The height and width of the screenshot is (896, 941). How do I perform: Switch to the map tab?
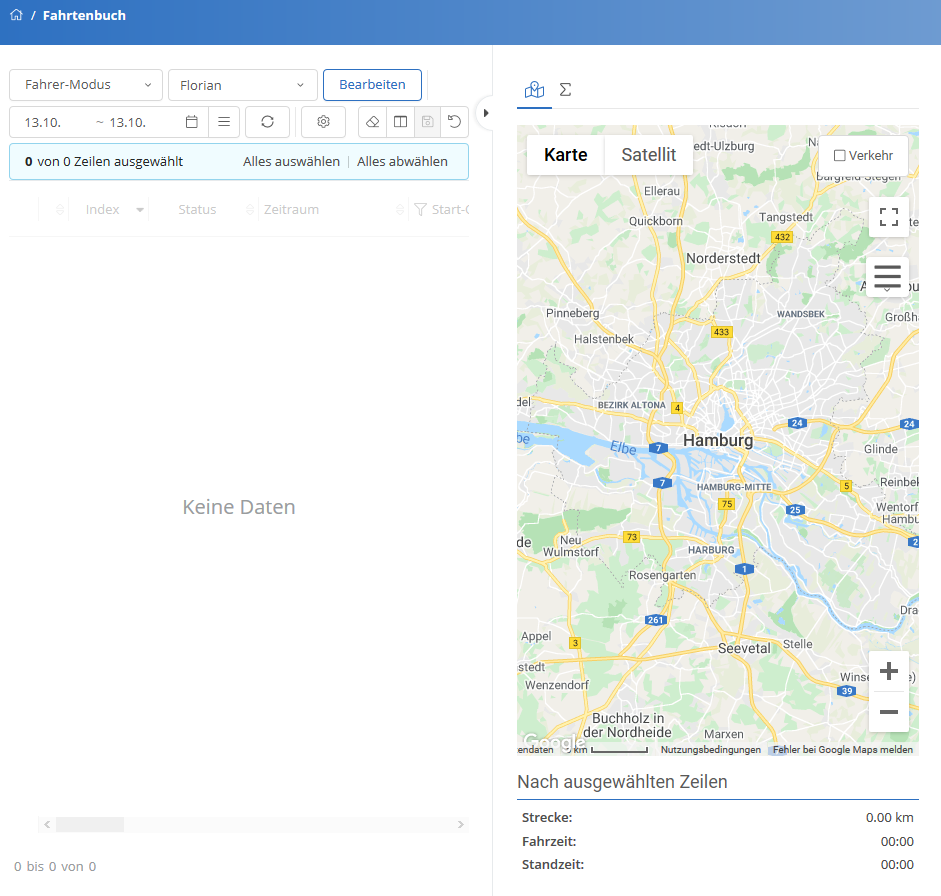coord(535,90)
